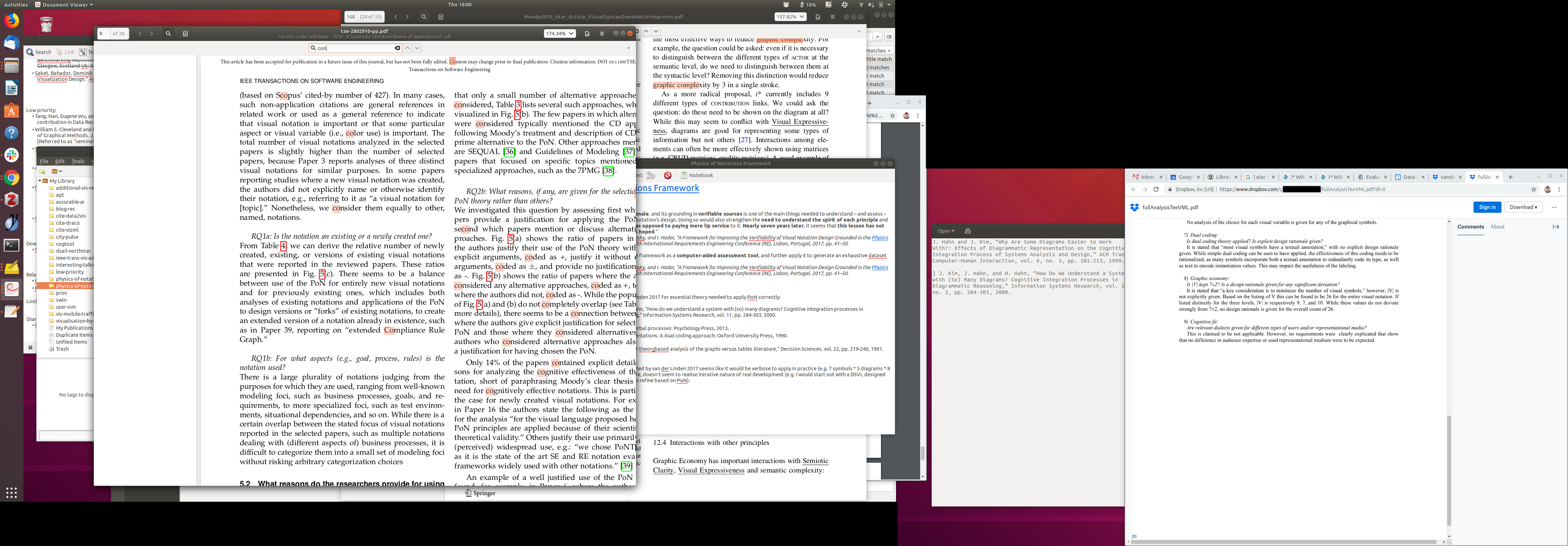Open Firefox from the Ubuntu dock
Viewport: 1568px width, 546px height.
click(x=12, y=21)
